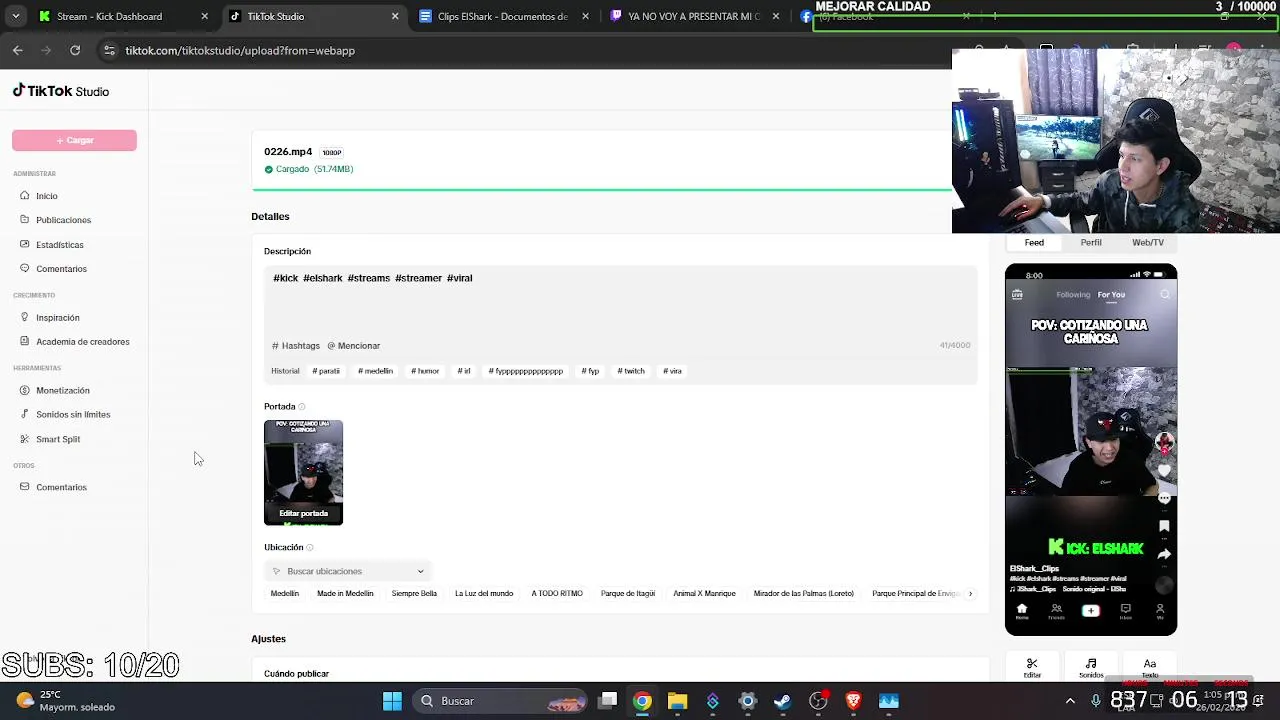Click weather widget 25°C
The image size is (1280, 720).
click(66, 701)
